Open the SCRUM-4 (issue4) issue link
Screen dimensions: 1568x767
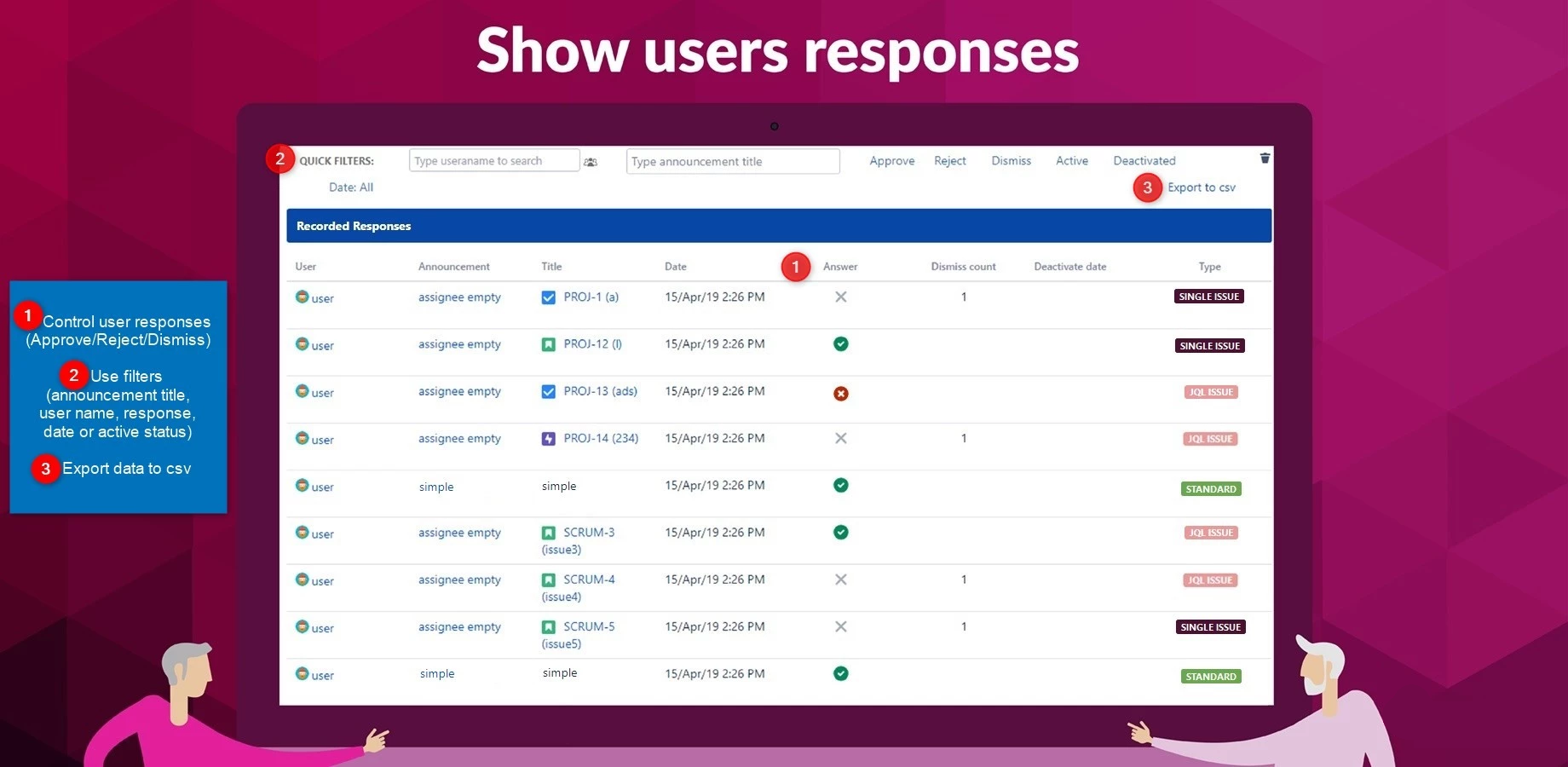[x=579, y=588]
